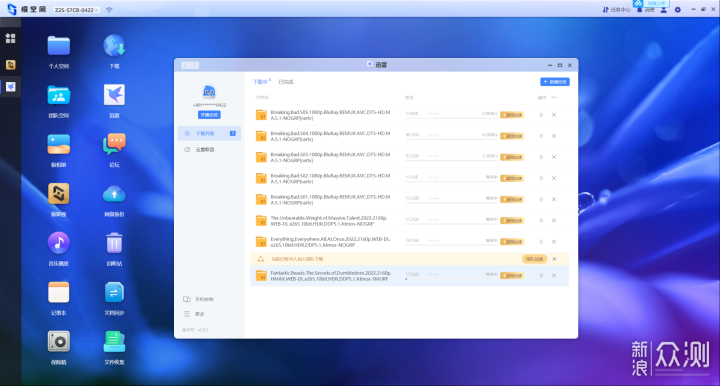Pause the Breaking.Bad.S03 download
Image resolution: width=720 pixels, height=386 pixels.
coord(541,157)
